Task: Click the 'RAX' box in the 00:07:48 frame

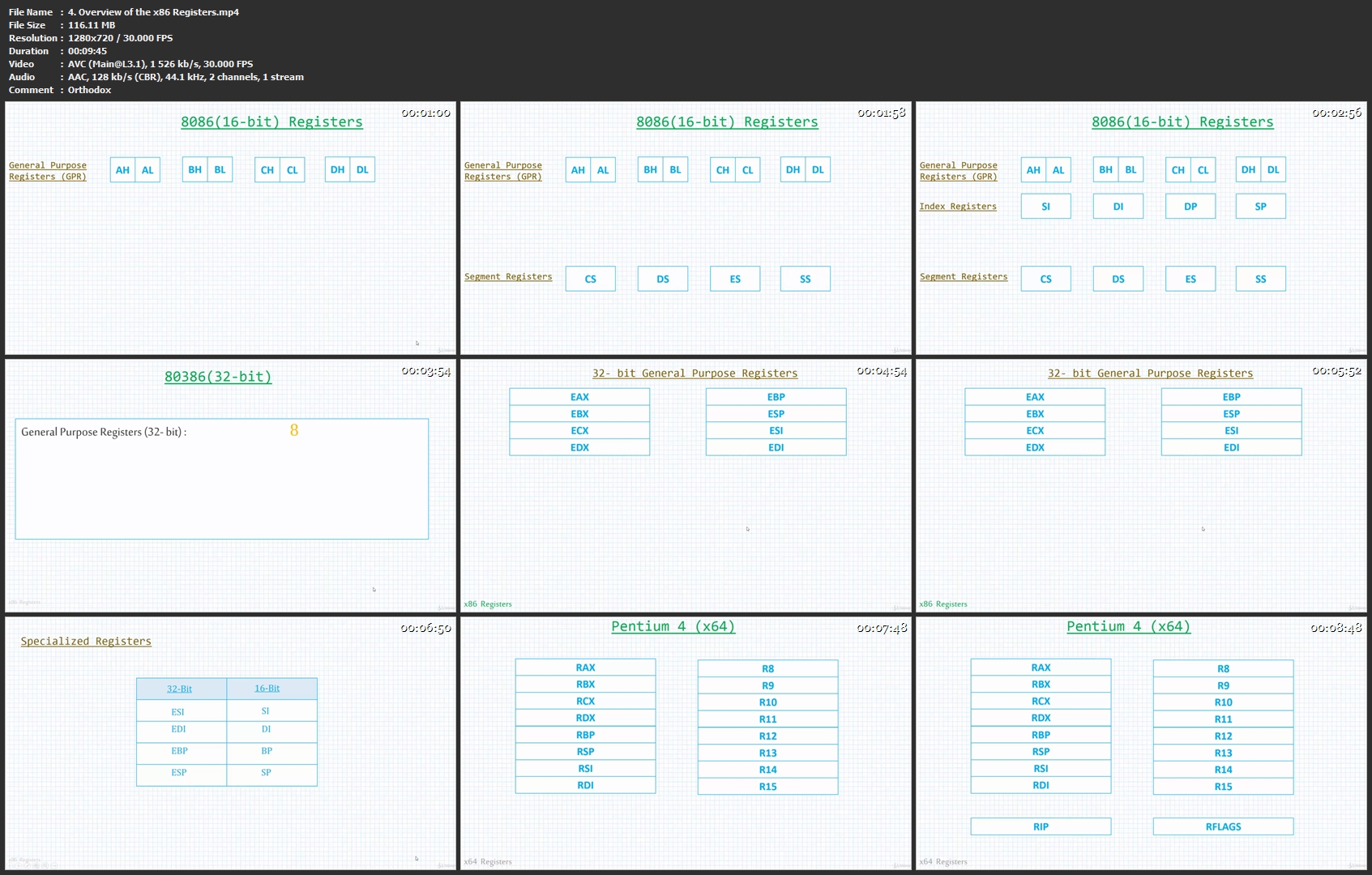Action: click(x=585, y=668)
